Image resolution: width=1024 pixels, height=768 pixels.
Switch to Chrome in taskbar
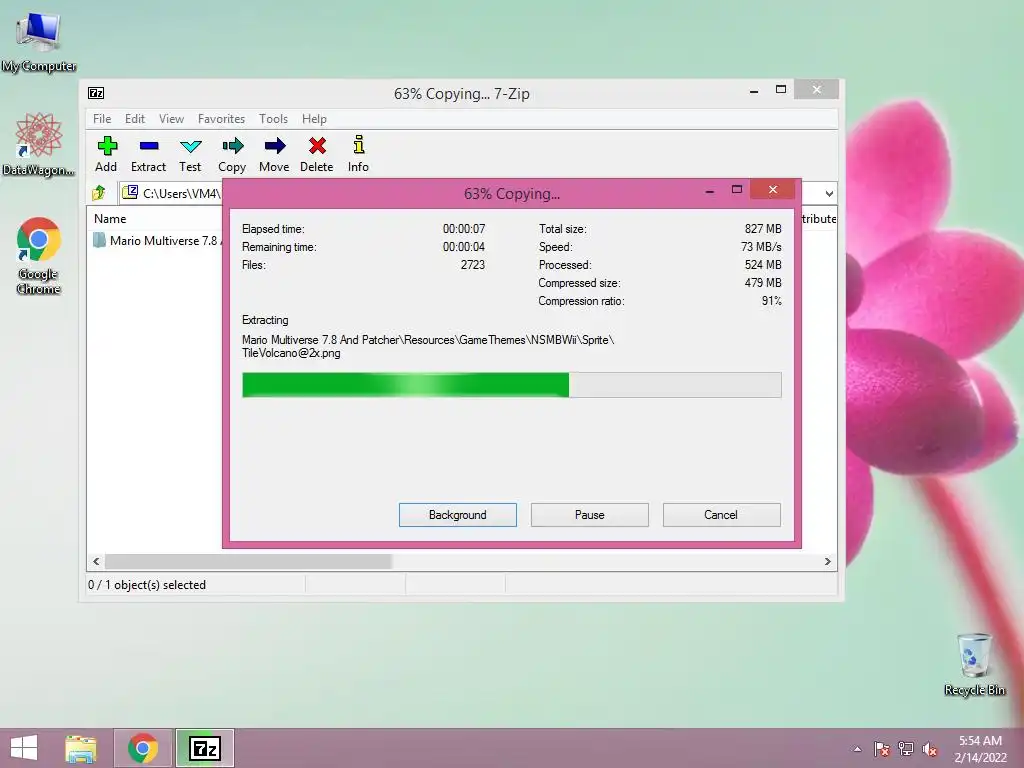[x=143, y=748]
